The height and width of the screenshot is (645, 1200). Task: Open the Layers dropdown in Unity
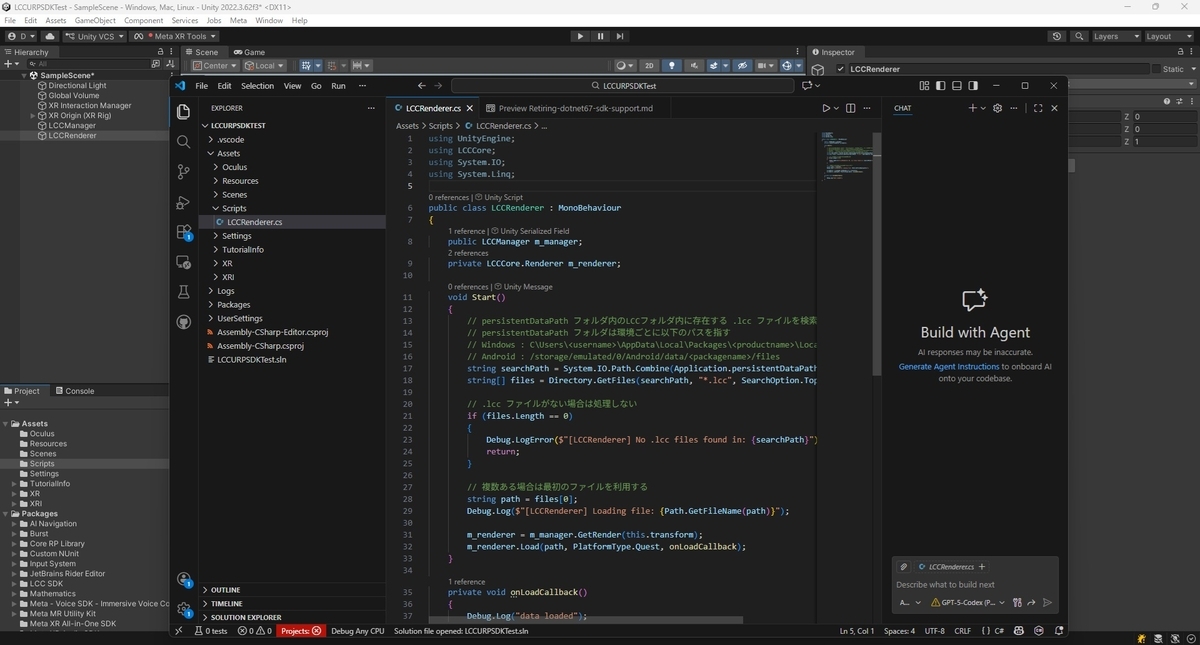(1115, 36)
